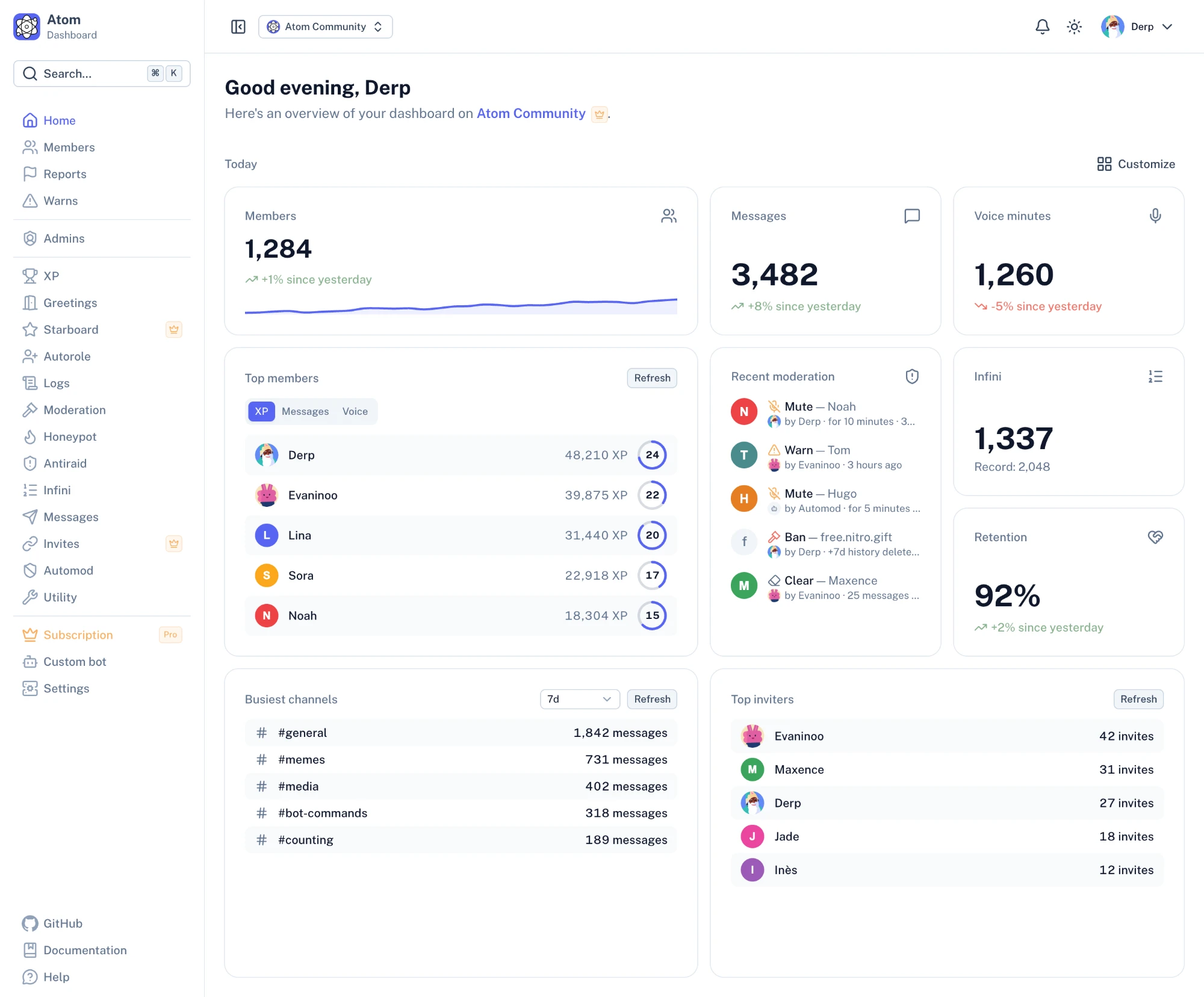Screen dimensions: 1204x997
Task: Click the Utility wrench icon
Action: tap(30, 597)
